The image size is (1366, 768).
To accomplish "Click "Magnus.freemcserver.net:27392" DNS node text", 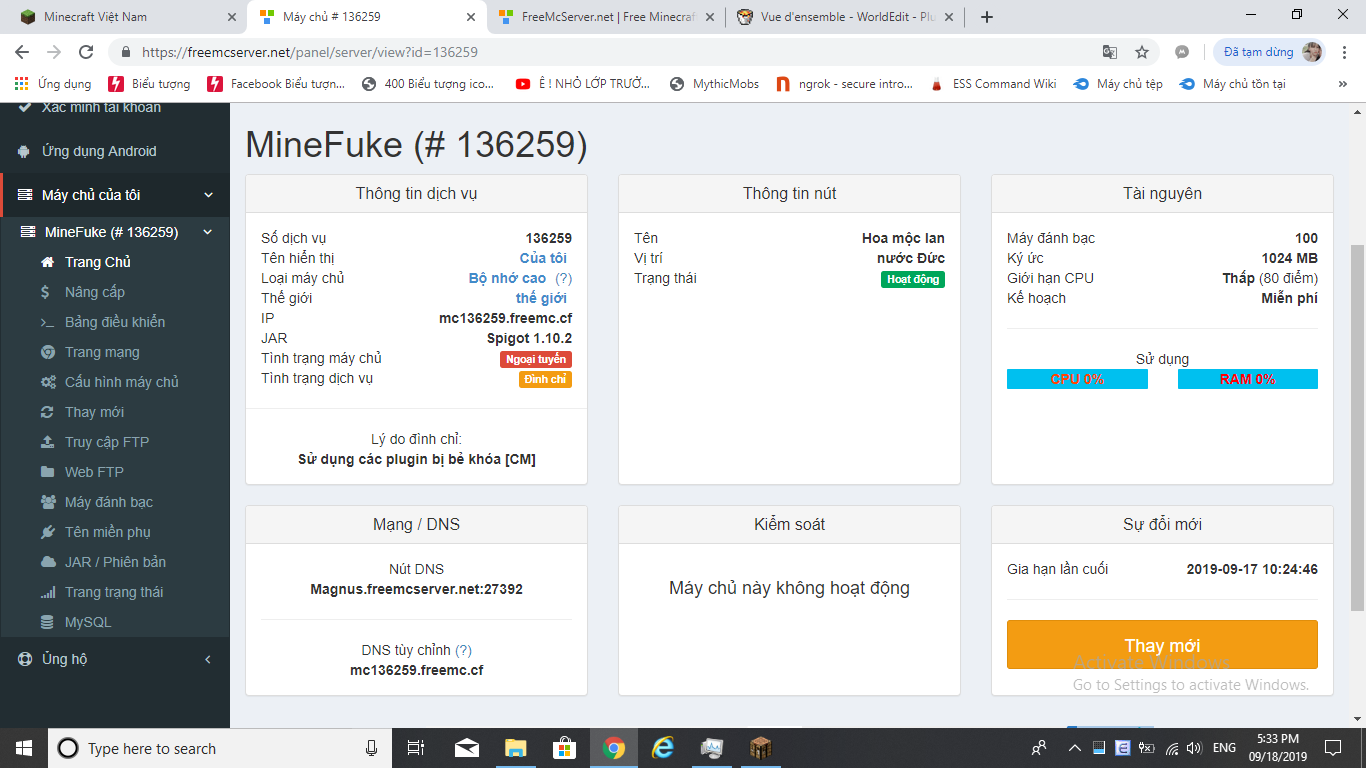I will 416,589.
